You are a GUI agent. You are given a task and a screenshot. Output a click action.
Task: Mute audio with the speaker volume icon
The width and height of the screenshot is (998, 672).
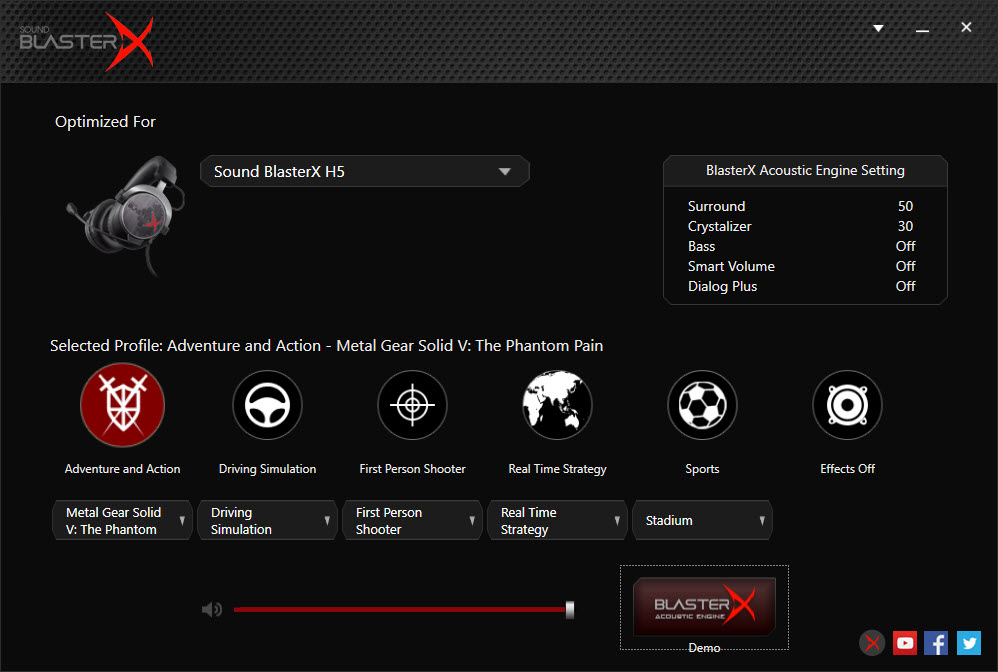coord(211,610)
